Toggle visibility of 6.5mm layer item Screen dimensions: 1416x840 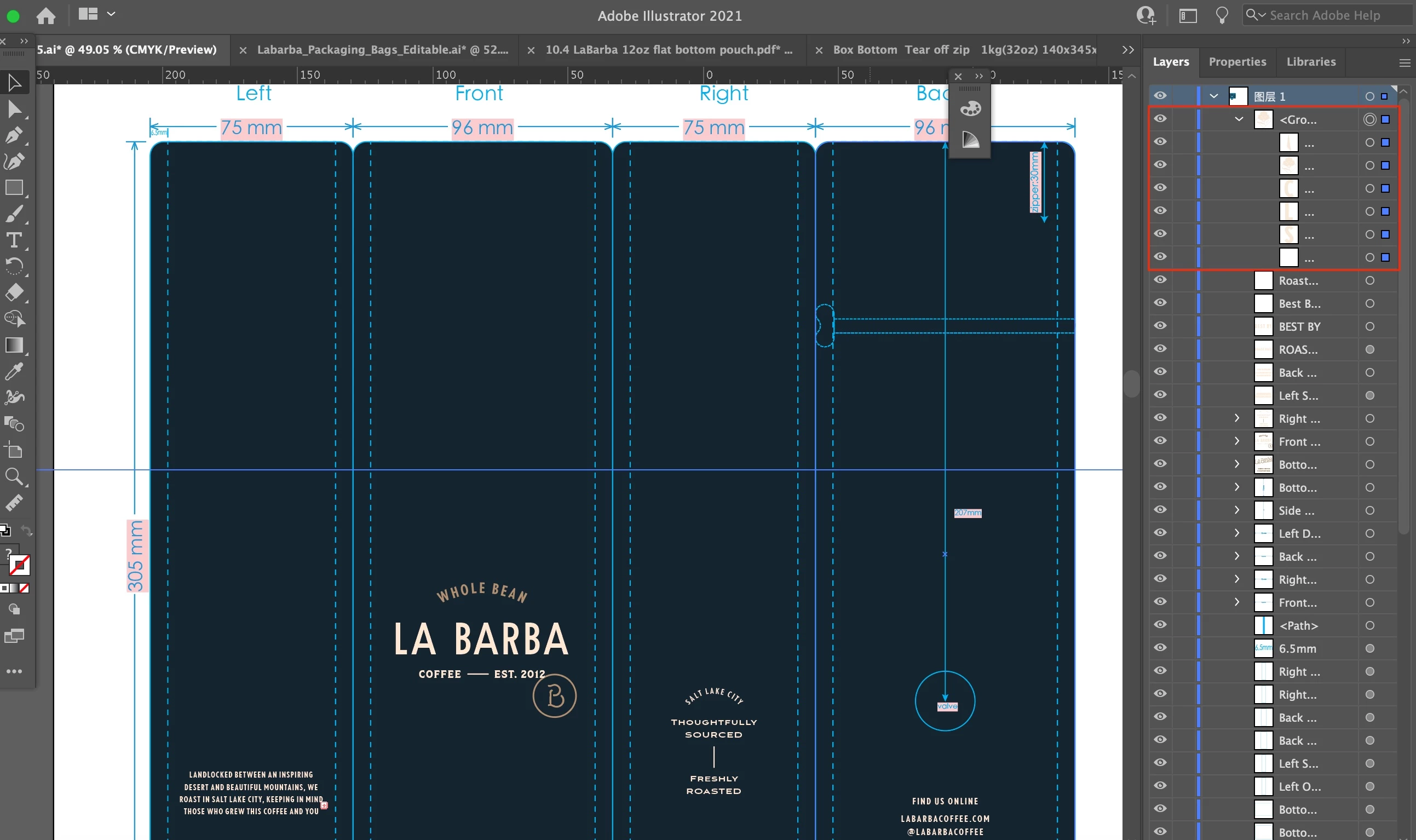click(x=1160, y=648)
